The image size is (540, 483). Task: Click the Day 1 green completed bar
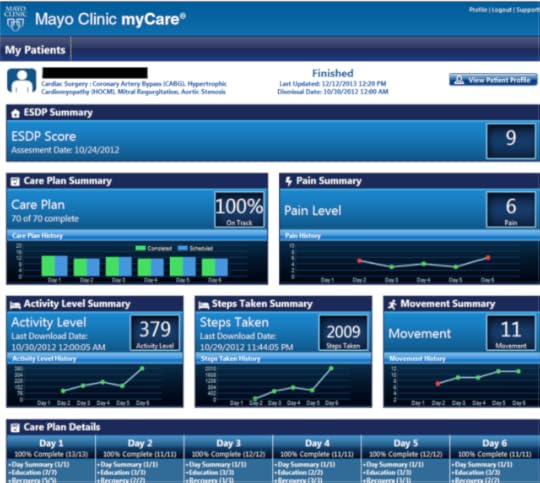point(48,266)
